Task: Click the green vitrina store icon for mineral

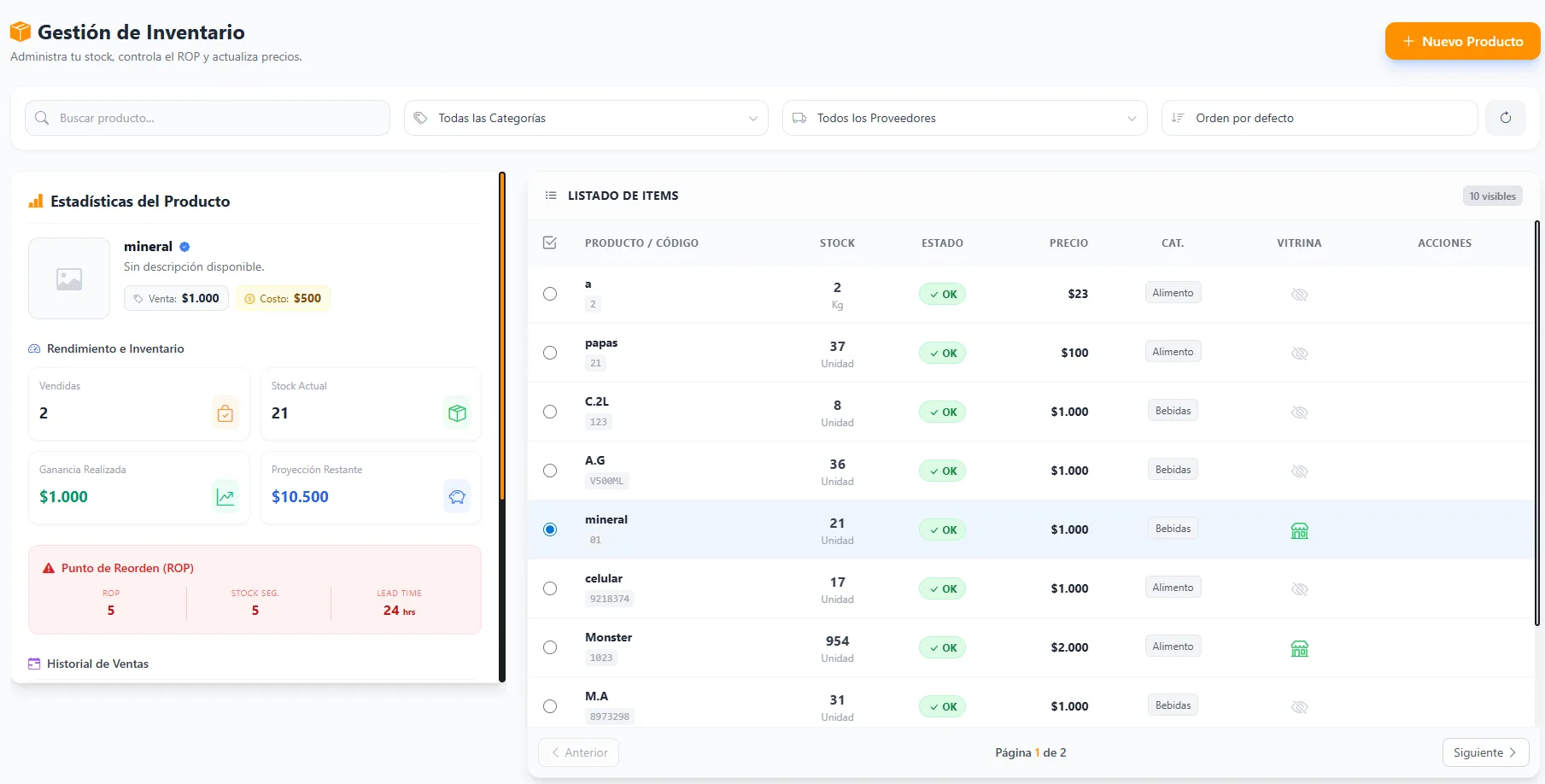Action: click(x=1299, y=530)
